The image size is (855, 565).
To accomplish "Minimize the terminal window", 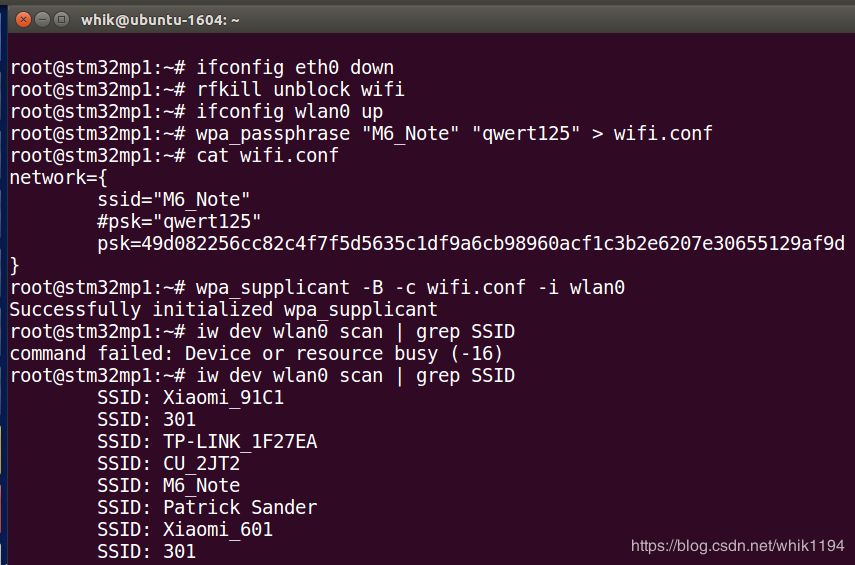I will [x=43, y=20].
